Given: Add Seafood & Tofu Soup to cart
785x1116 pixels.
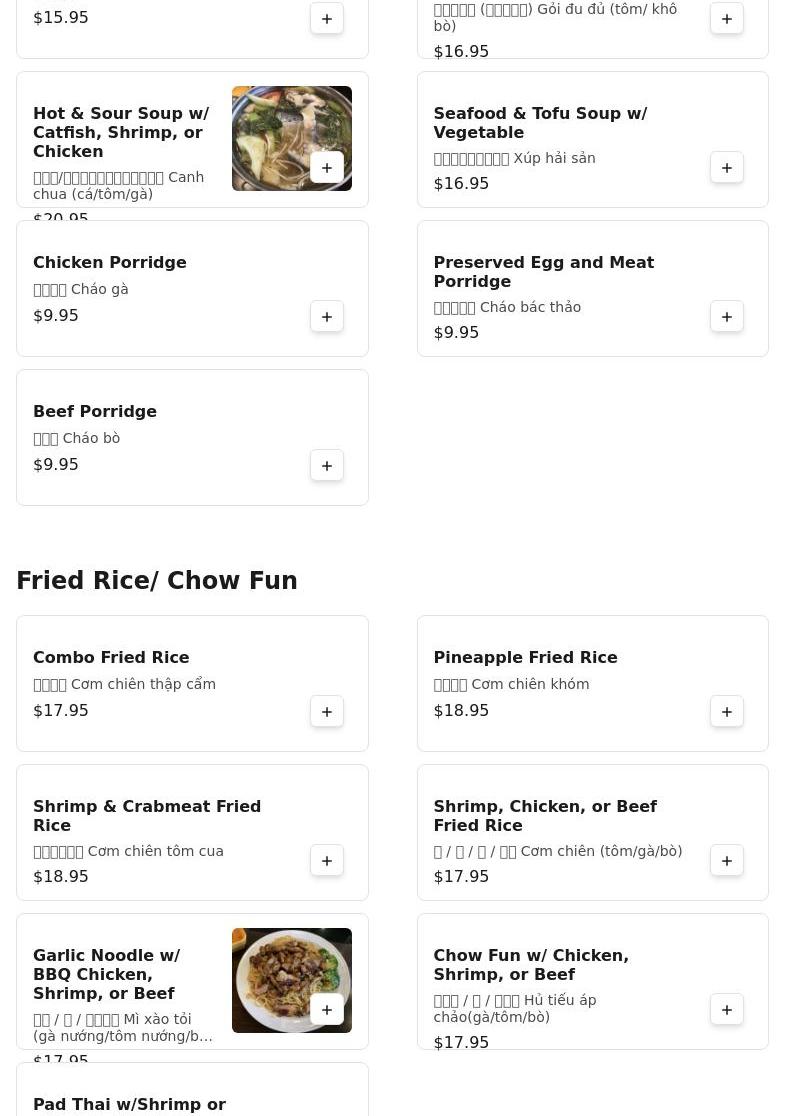Looking at the screenshot, I should [x=727, y=168].
